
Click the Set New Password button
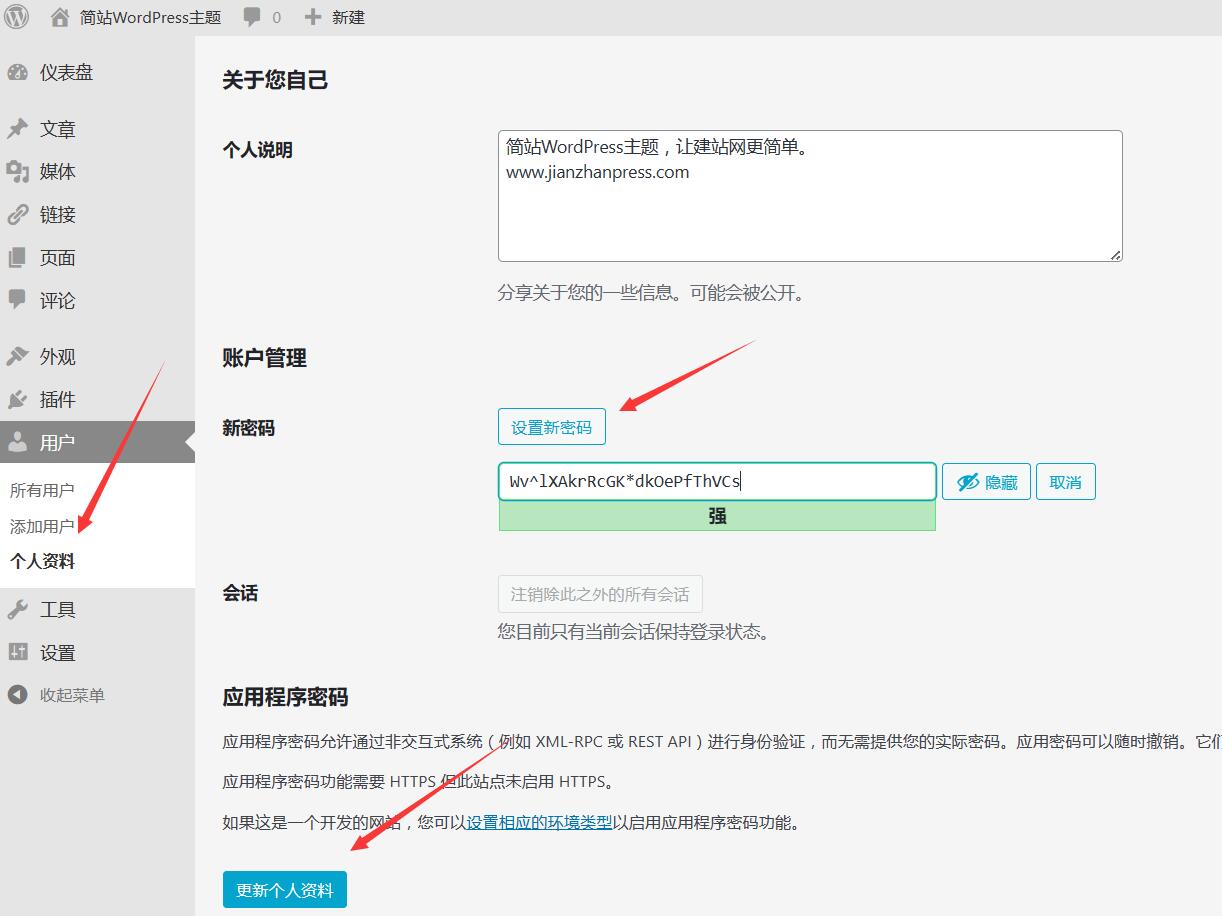[x=551, y=427]
